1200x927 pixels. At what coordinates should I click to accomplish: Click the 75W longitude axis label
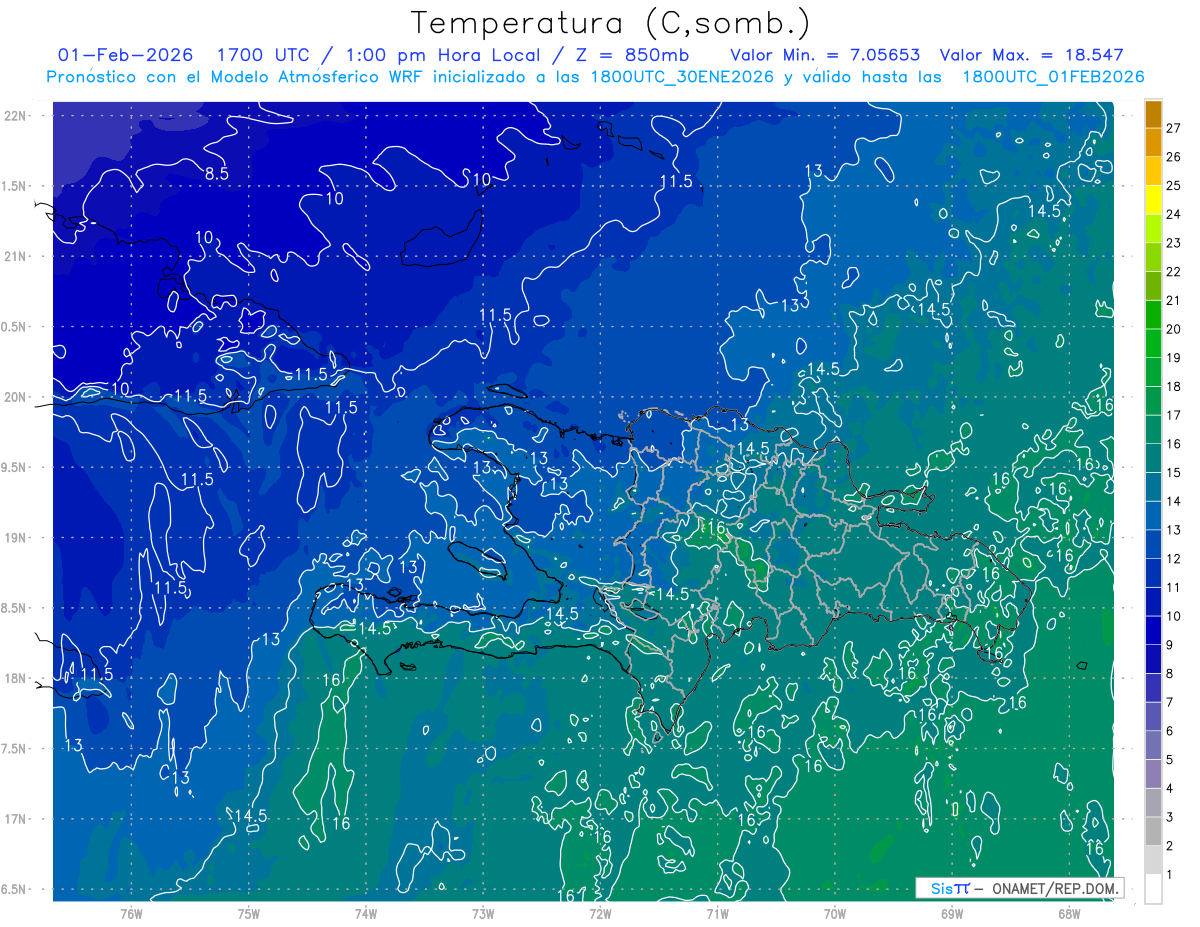(249, 913)
